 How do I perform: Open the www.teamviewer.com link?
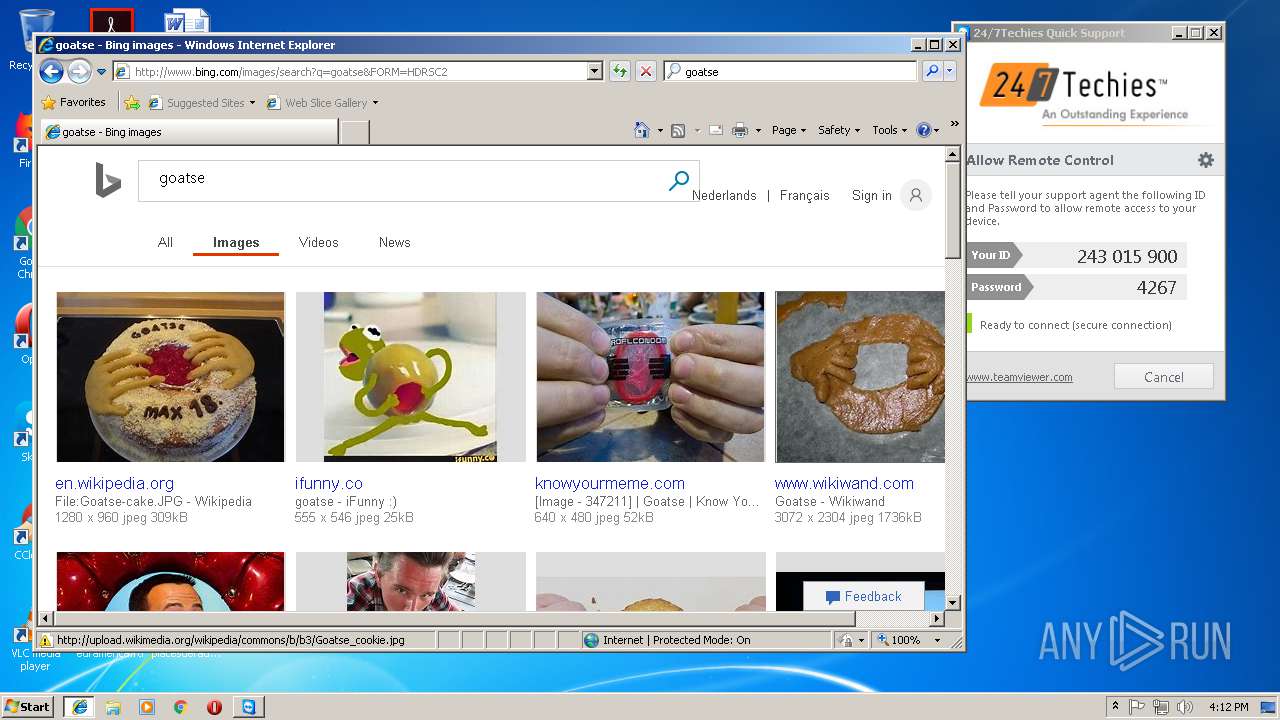click(1019, 377)
